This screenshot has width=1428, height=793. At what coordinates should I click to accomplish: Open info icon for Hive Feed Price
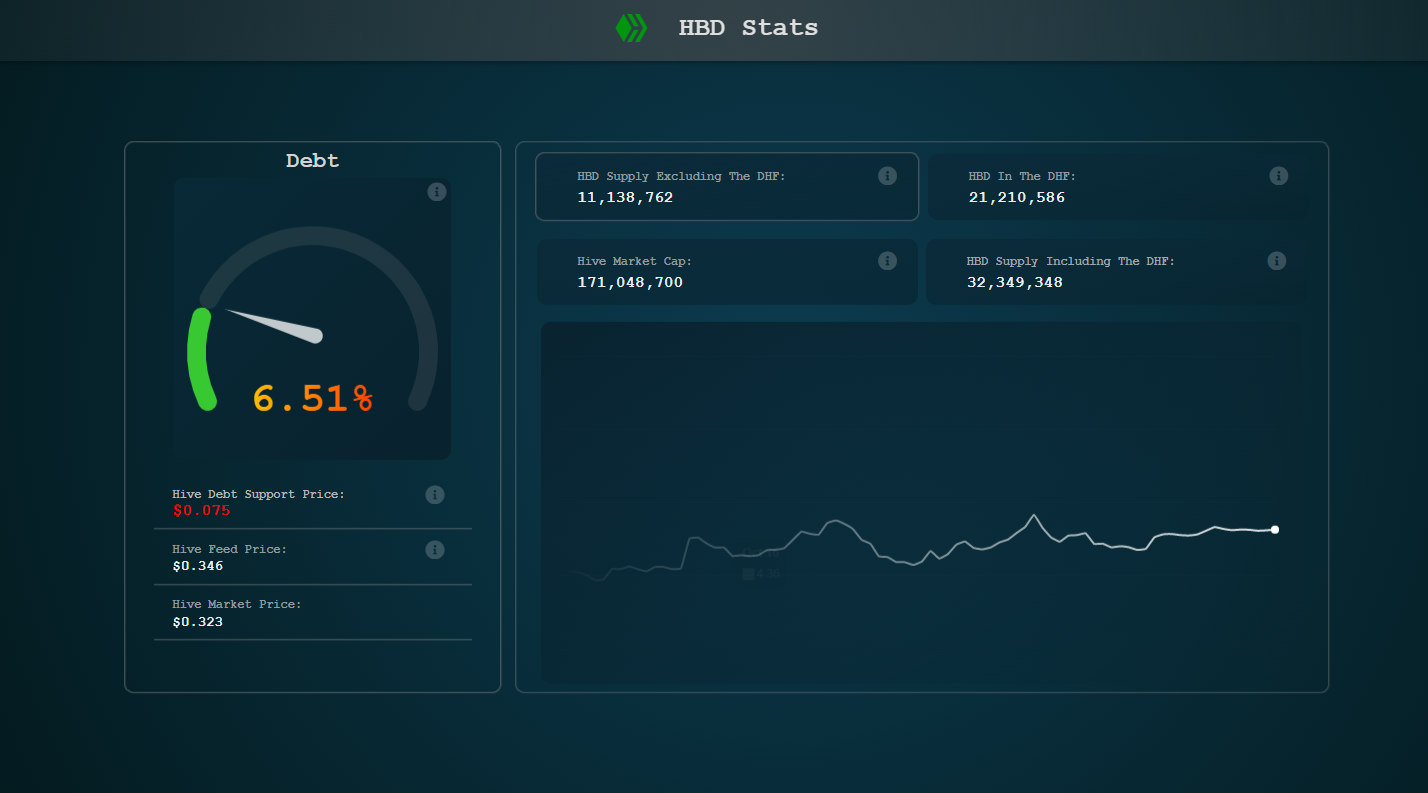coord(435,550)
